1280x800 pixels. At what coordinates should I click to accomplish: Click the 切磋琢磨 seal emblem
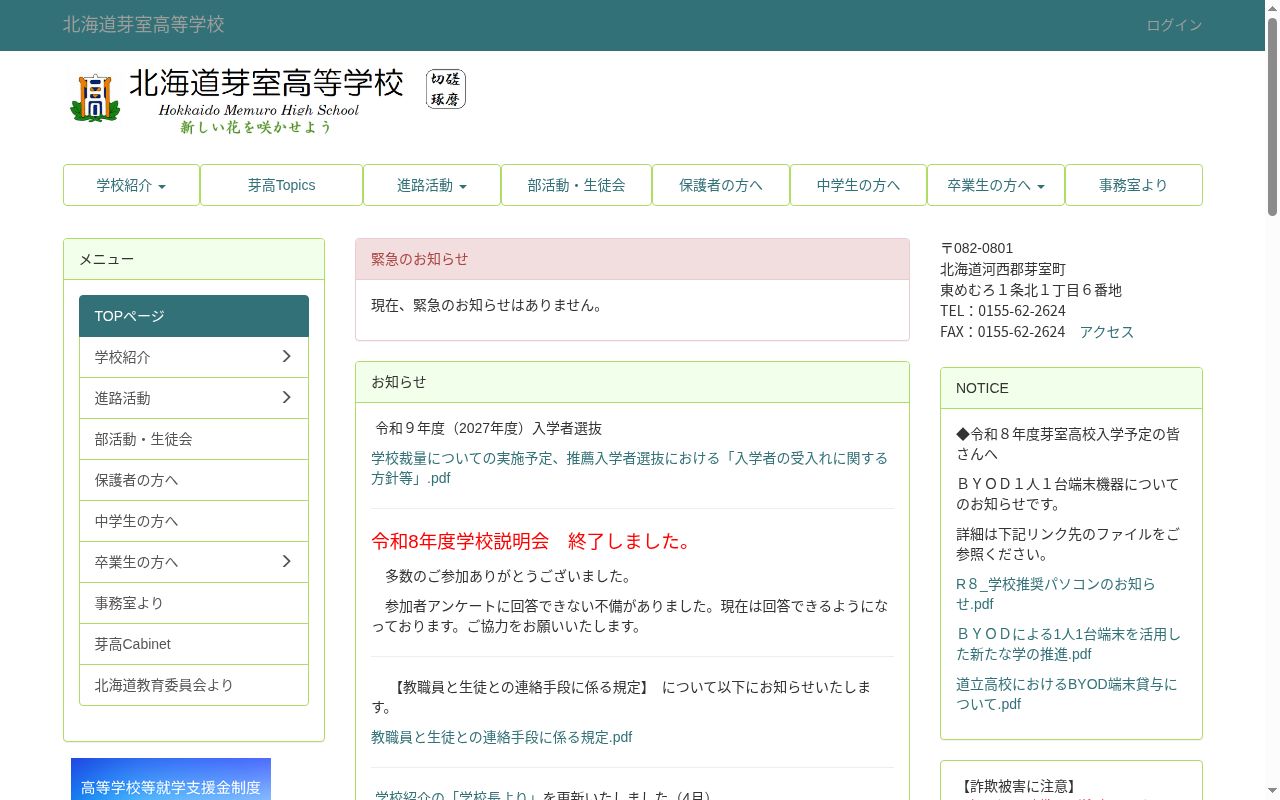[x=446, y=89]
